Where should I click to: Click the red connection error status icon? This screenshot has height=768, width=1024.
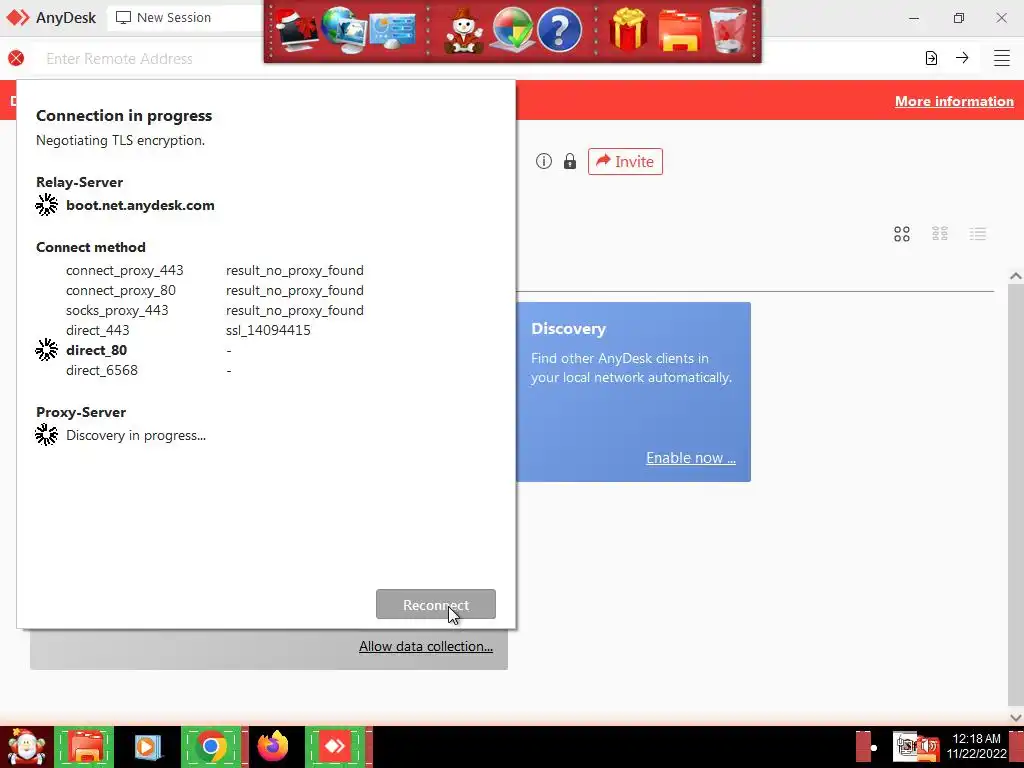coord(16,58)
